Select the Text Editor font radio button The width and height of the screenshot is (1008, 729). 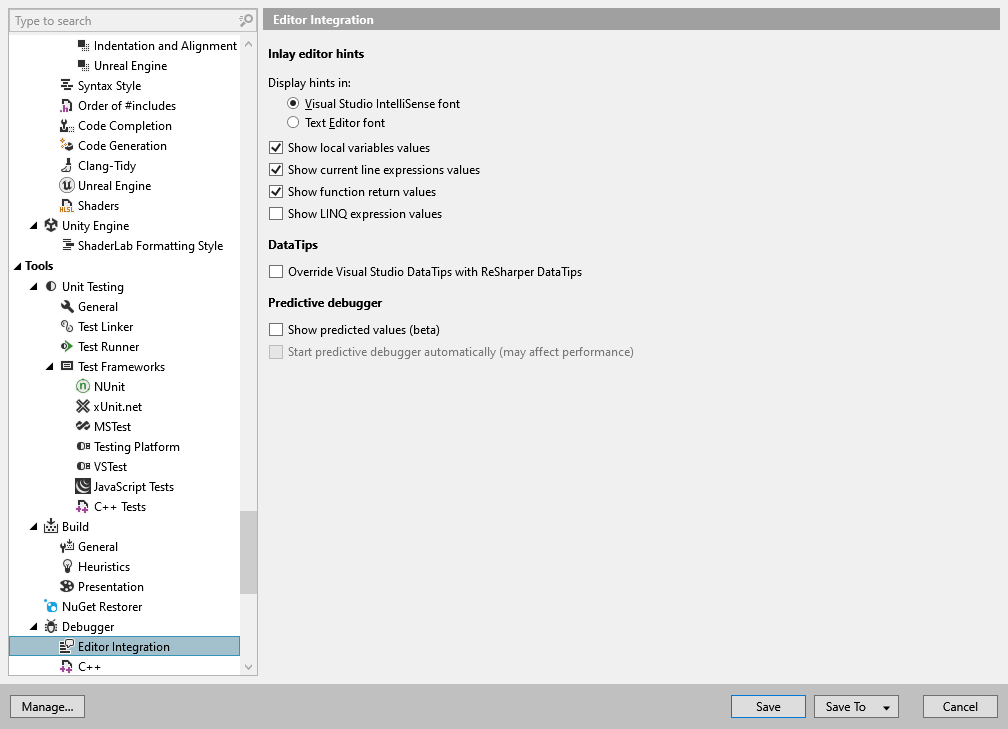click(x=295, y=122)
